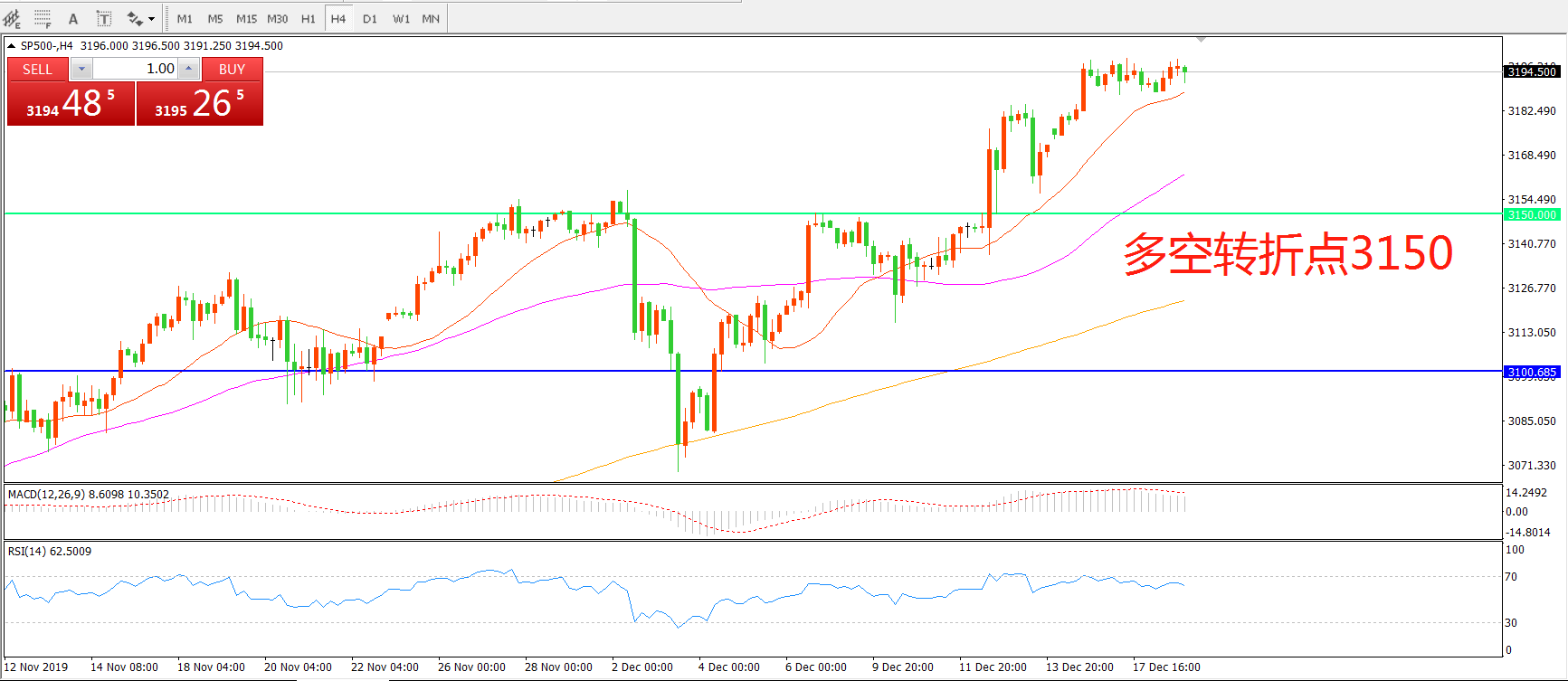Select the D1 daily timeframe
This screenshot has width=1568, height=681.
[369, 18]
